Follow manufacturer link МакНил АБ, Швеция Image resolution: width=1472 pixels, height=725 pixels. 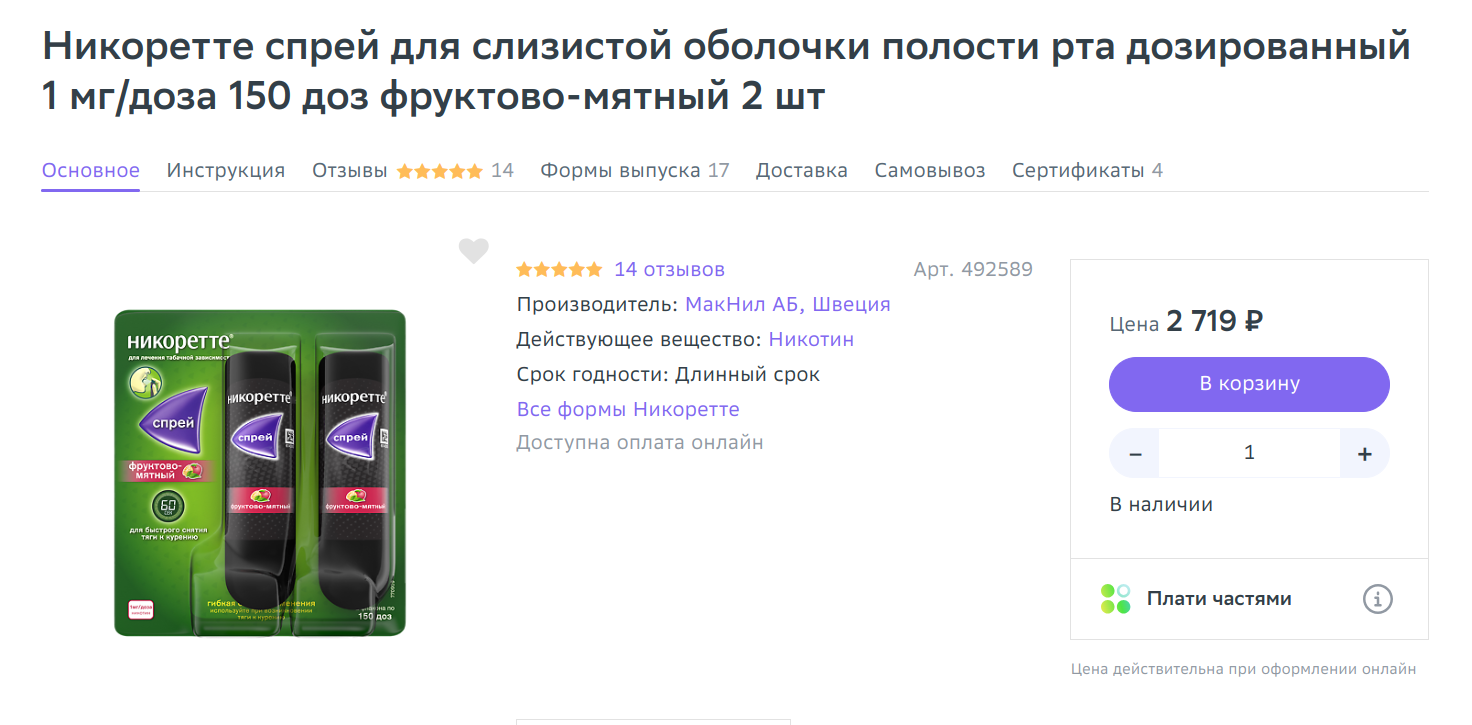[788, 304]
